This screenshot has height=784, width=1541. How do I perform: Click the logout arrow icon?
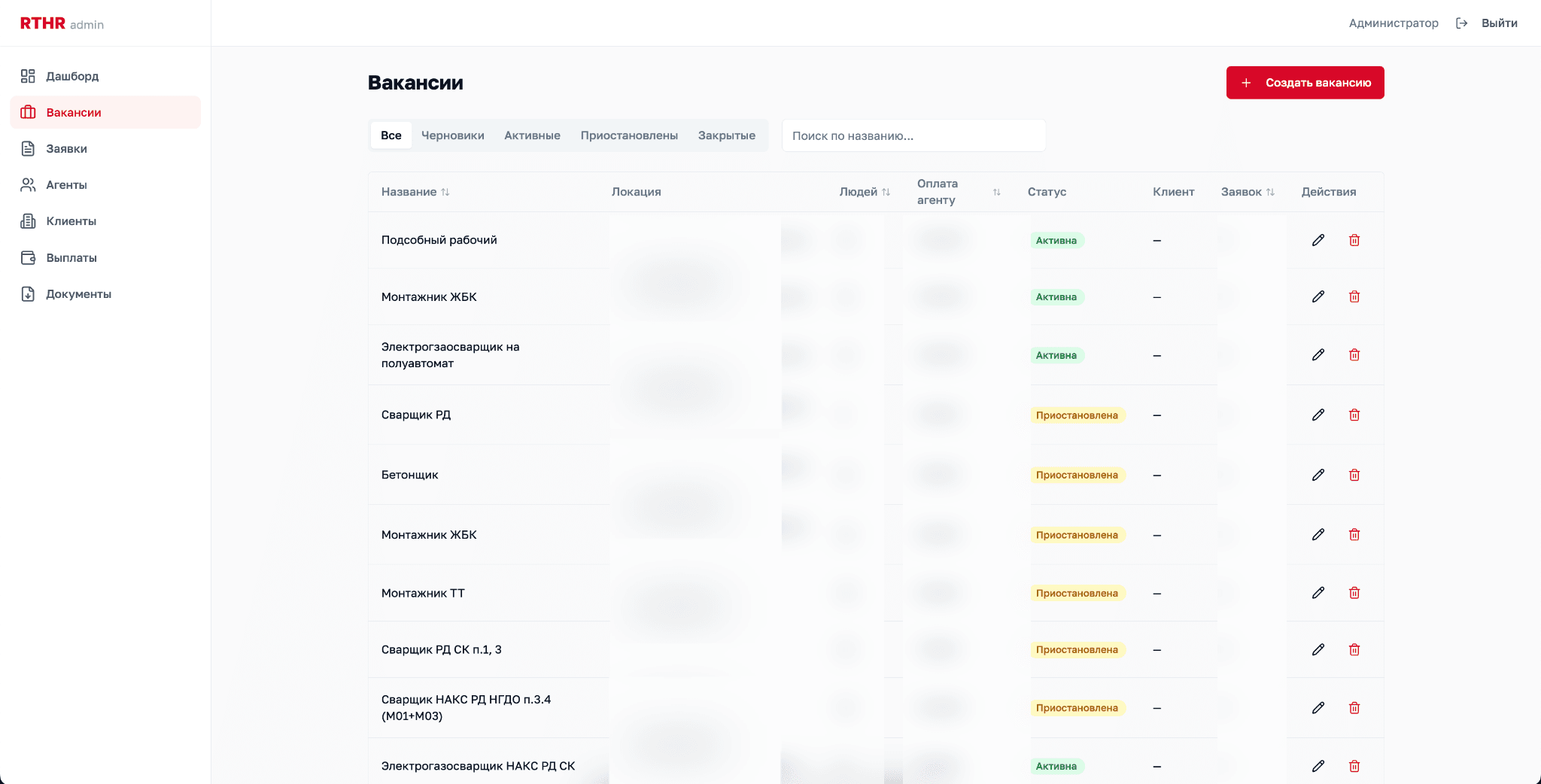(1461, 23)
